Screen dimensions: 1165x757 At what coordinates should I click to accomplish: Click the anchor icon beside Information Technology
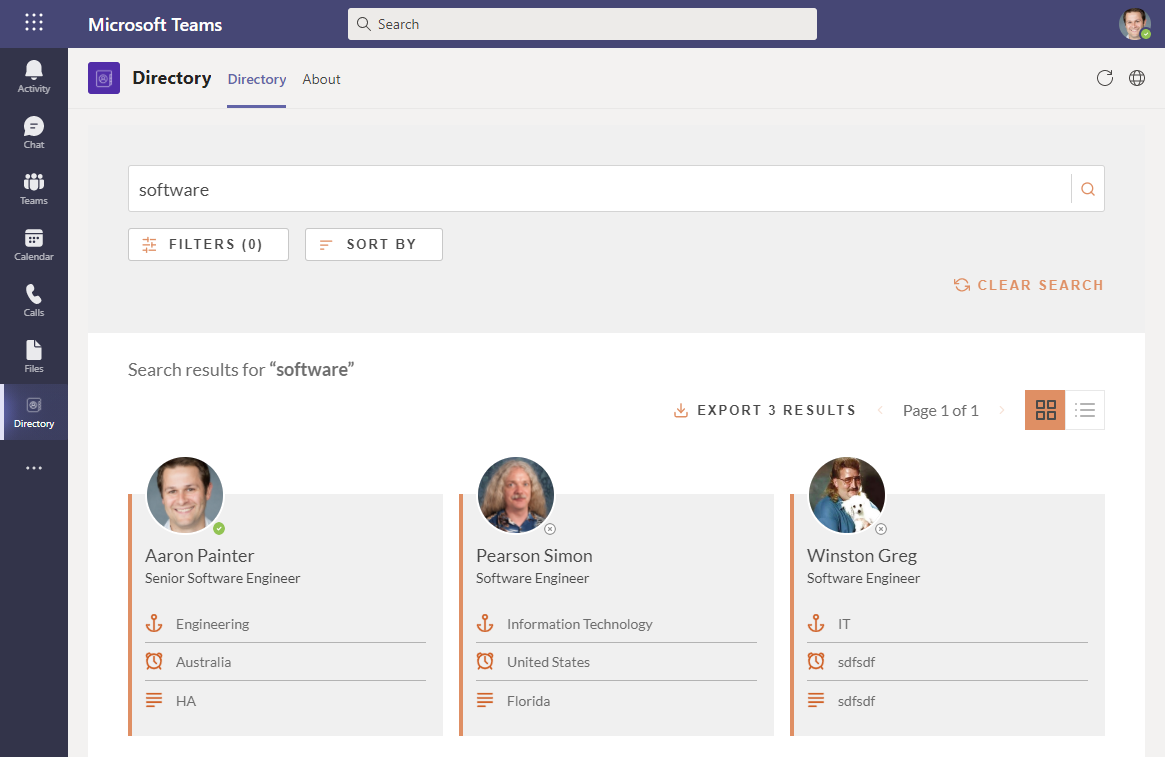(485, 623)
